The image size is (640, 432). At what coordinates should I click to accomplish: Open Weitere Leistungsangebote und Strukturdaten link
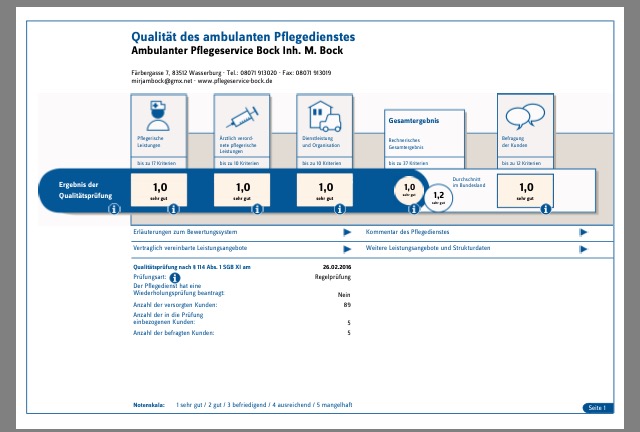428,248
